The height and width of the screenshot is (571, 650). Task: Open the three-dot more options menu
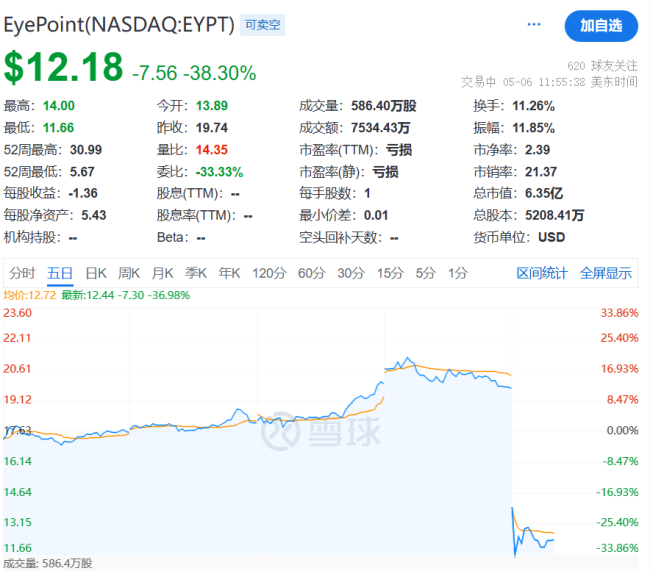(534, 24)
